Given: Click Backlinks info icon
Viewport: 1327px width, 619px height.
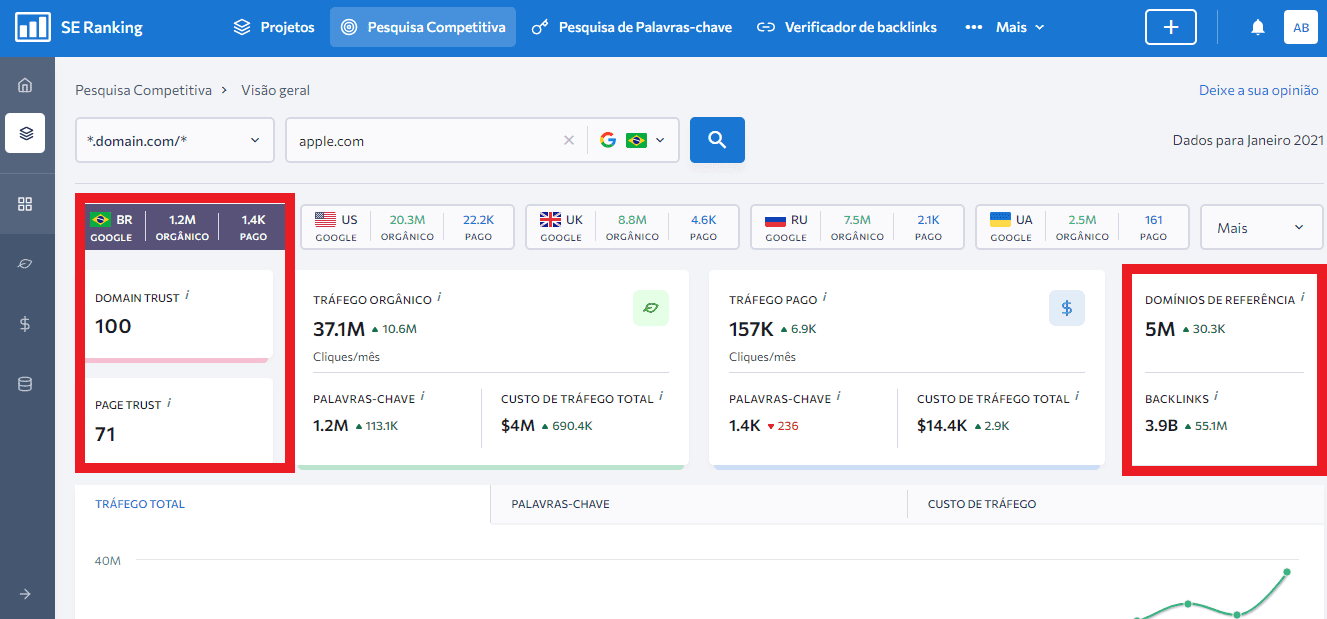Looking at the screenshot, I should [1216, 396].
